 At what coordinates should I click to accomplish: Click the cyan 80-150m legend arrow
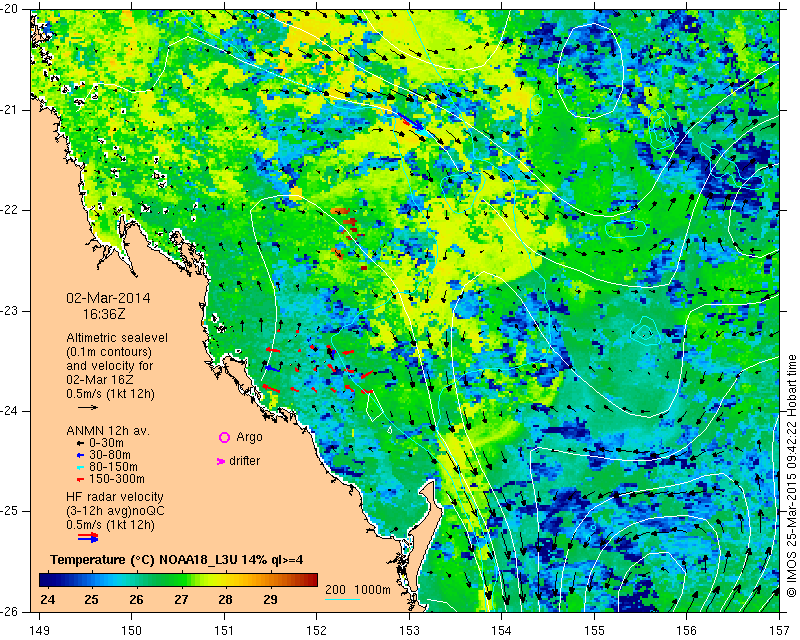tap(80, 467)
